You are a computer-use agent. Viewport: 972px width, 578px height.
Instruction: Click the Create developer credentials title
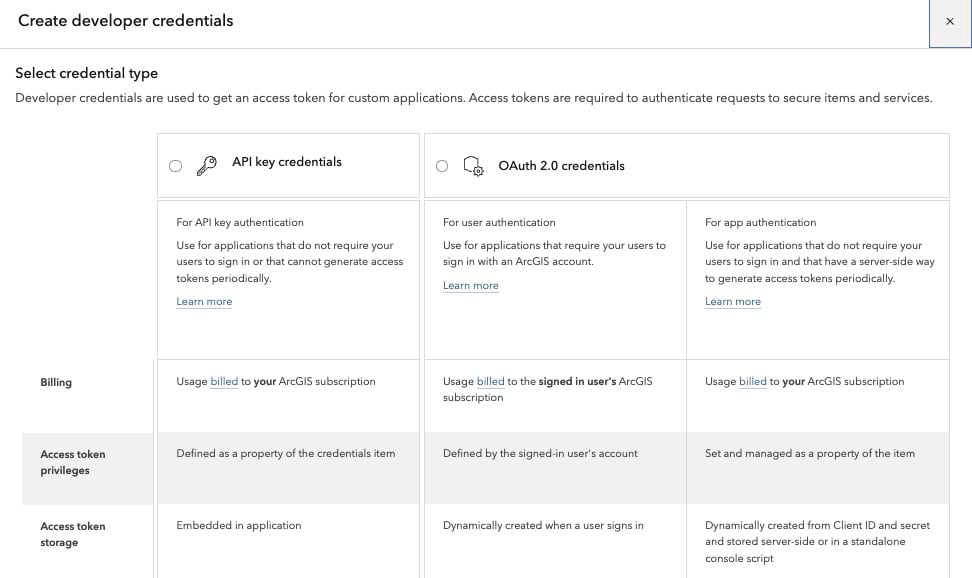click(x=126, y=21)
